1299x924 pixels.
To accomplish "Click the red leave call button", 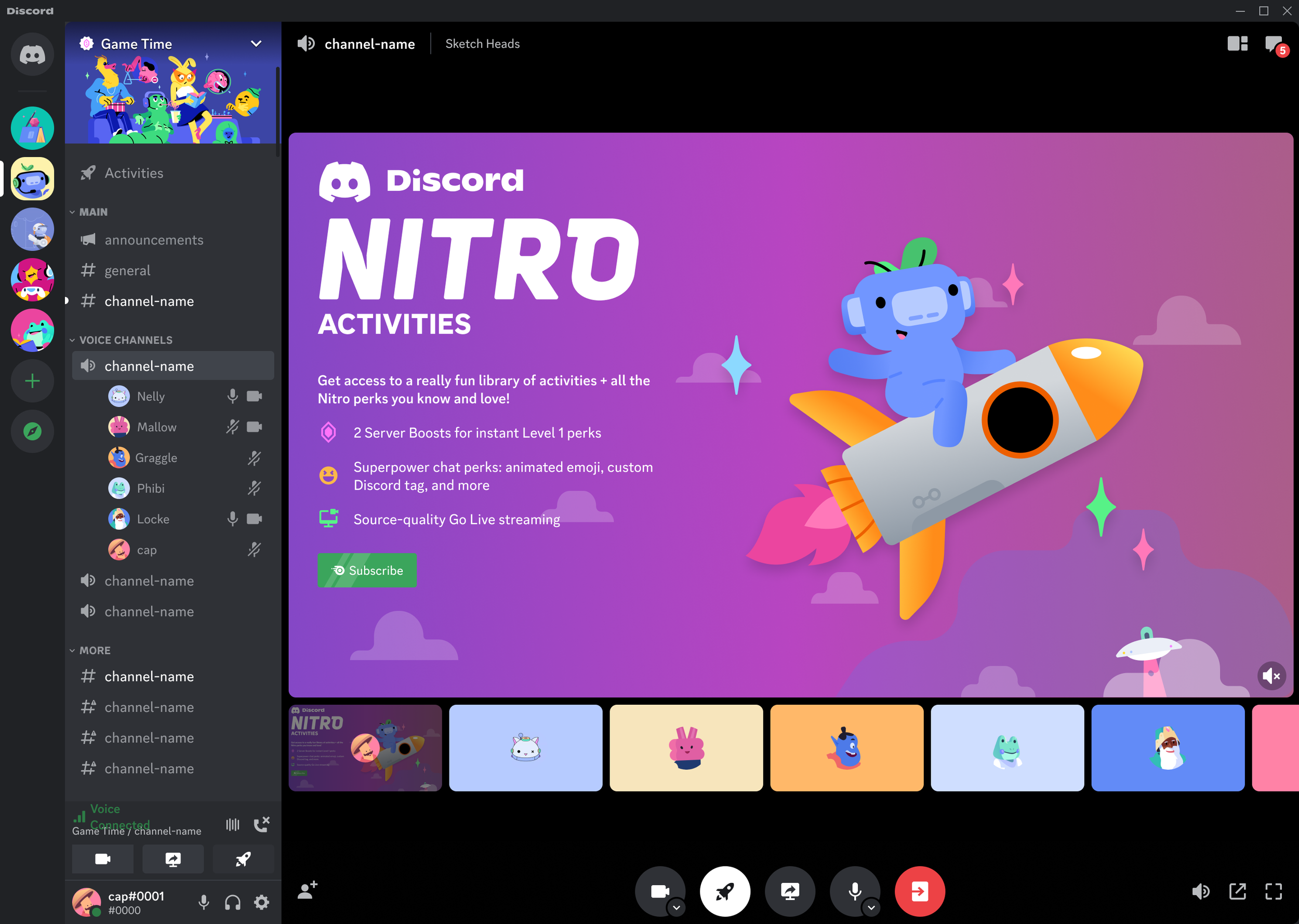I will tap(920, 892).
